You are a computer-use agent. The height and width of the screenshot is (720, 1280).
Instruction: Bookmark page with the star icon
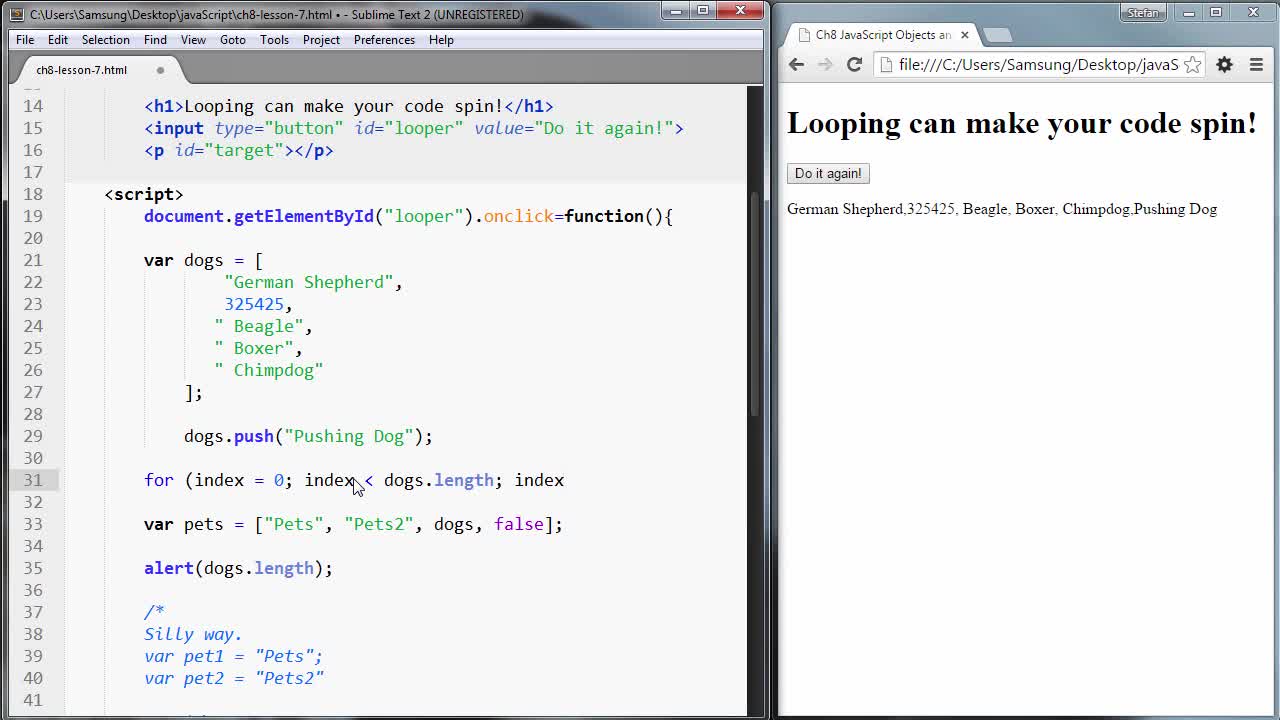pyautogui.click(x=1192, y=64)
